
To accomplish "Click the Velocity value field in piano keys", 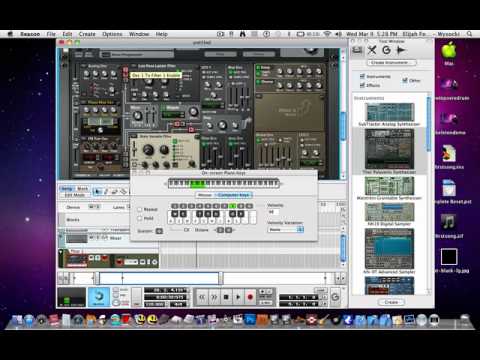I will pyautogui.click(x=274, y=212).
